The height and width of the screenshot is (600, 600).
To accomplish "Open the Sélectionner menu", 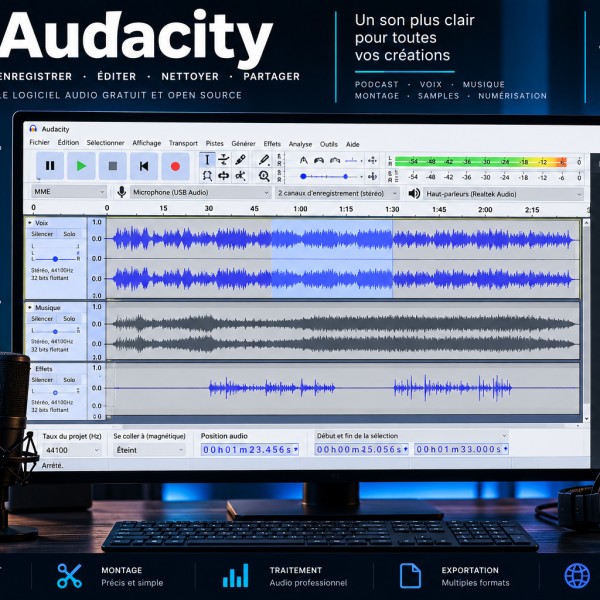I will click(x=105, y=142).
